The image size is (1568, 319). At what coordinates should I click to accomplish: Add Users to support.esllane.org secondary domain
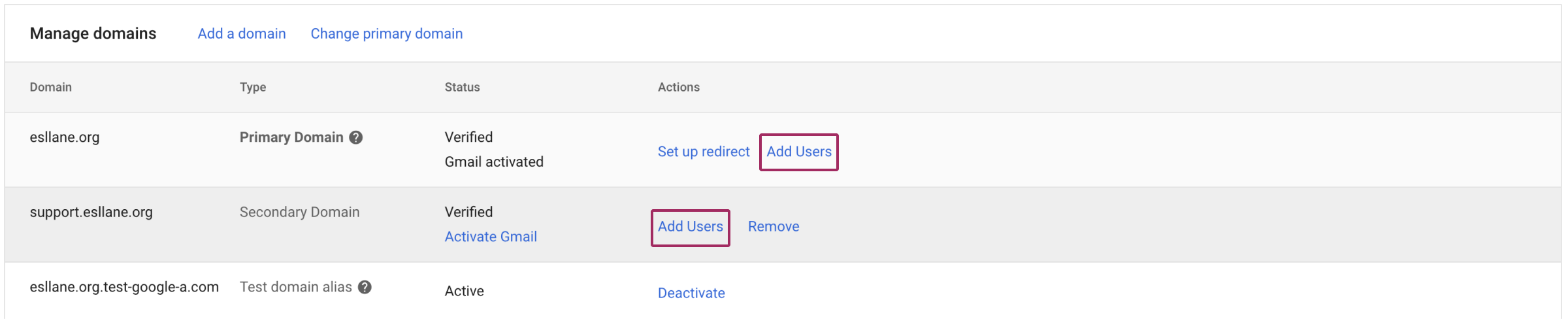[691, 227]
